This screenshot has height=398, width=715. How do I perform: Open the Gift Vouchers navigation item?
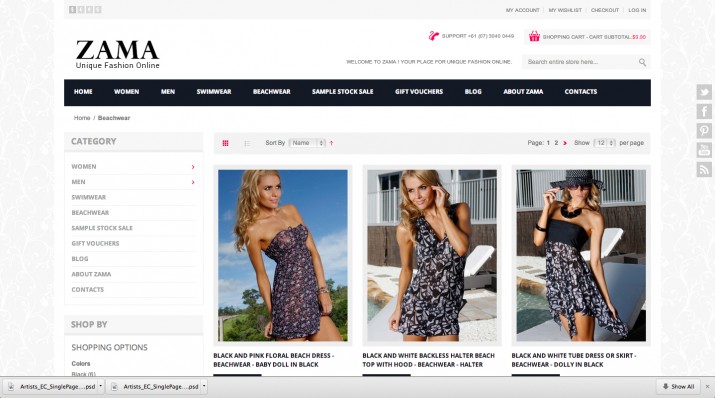click(x=419, y=92)
